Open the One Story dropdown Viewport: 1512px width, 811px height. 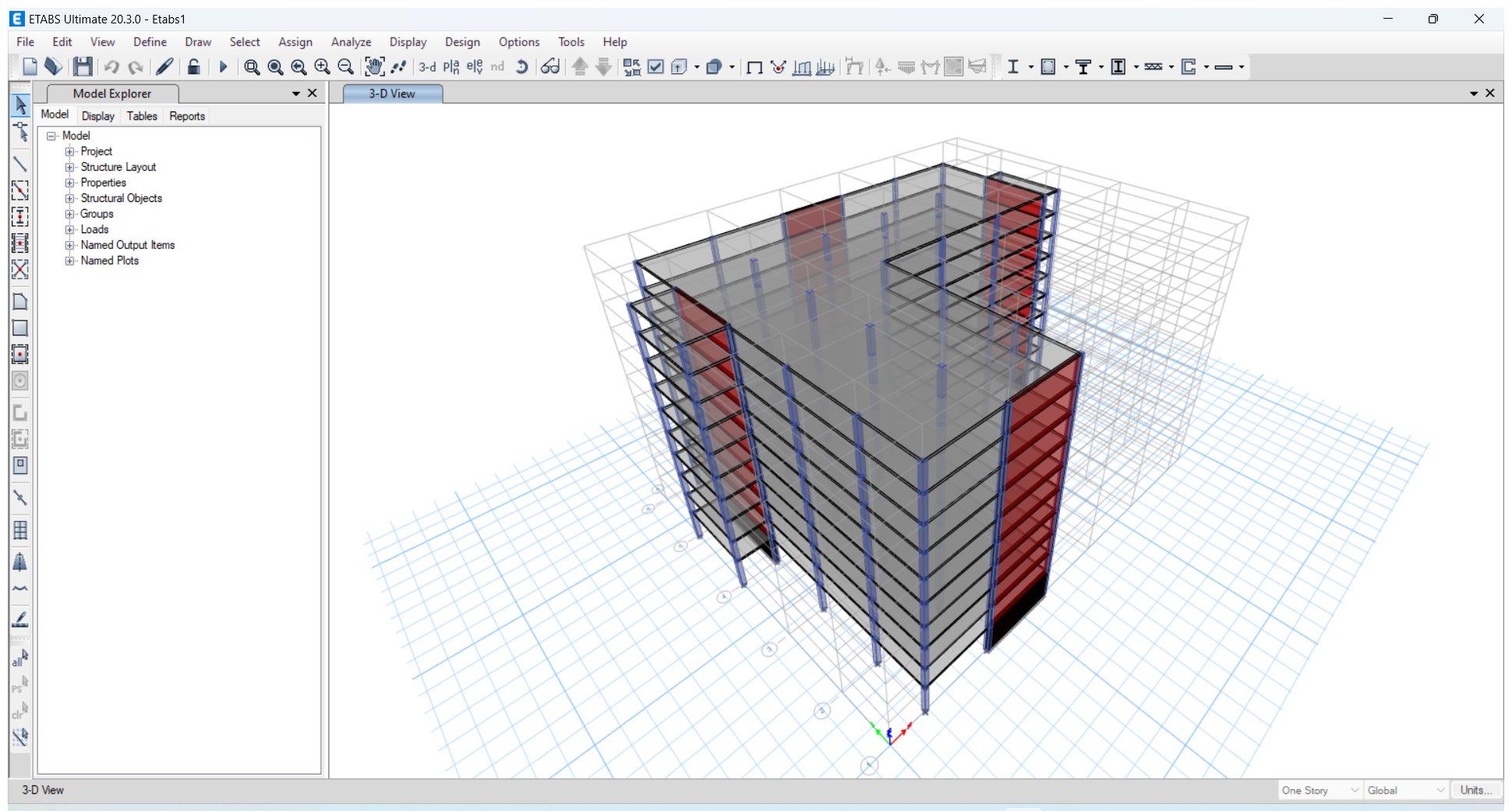point(1320,790)
